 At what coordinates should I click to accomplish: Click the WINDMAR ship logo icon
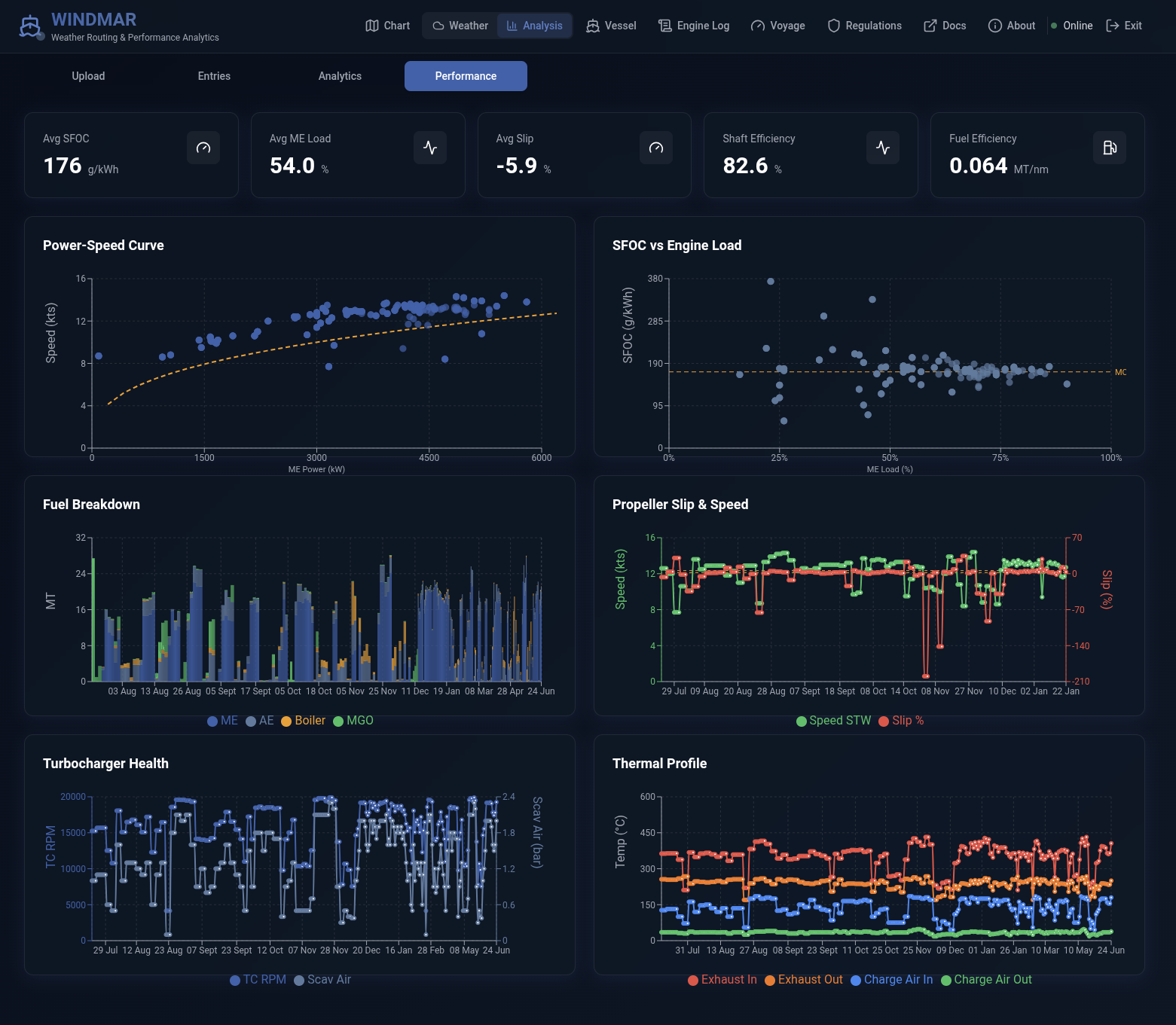click(29, 26)
